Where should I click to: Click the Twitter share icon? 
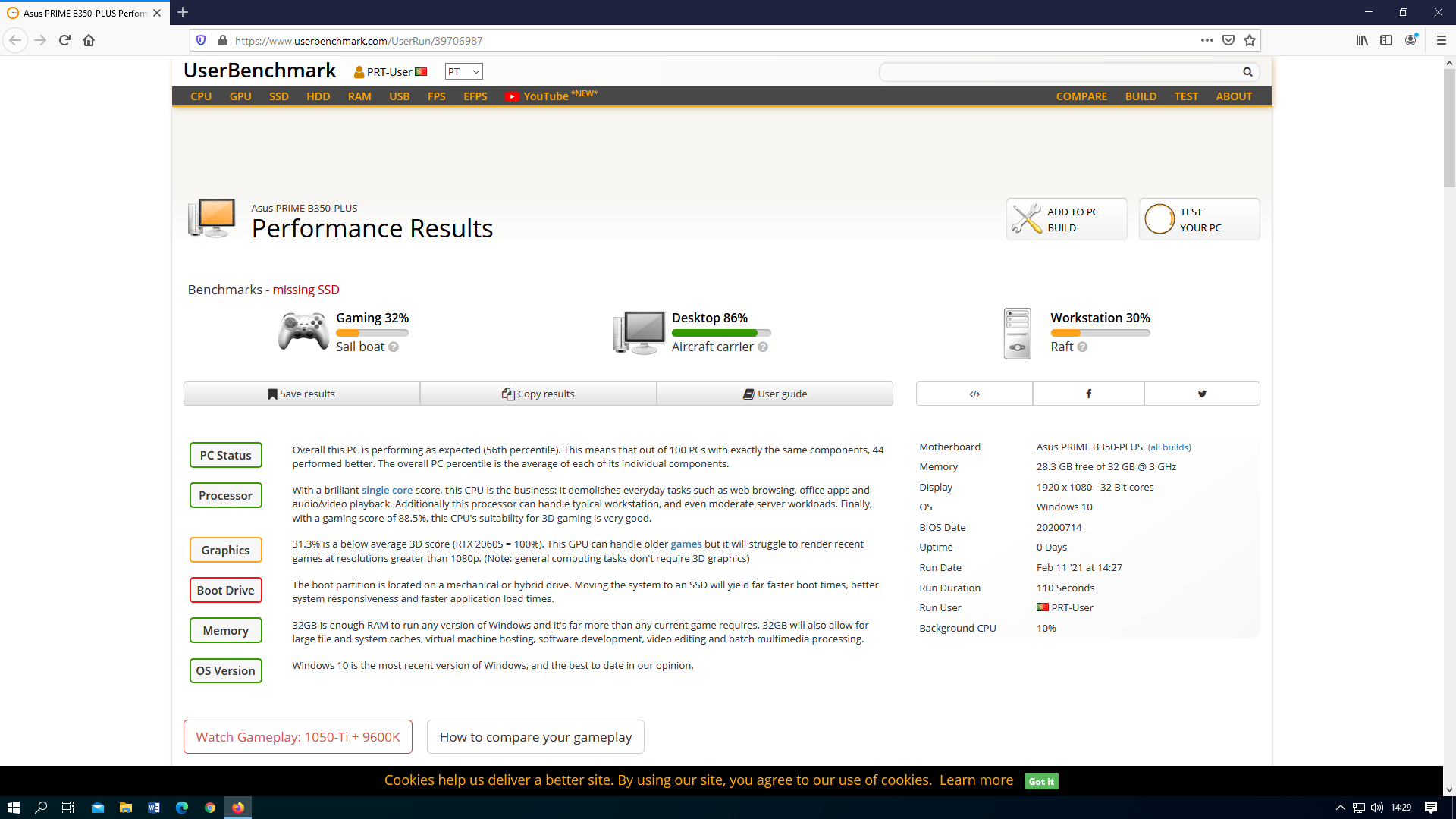coord(1202,394)
